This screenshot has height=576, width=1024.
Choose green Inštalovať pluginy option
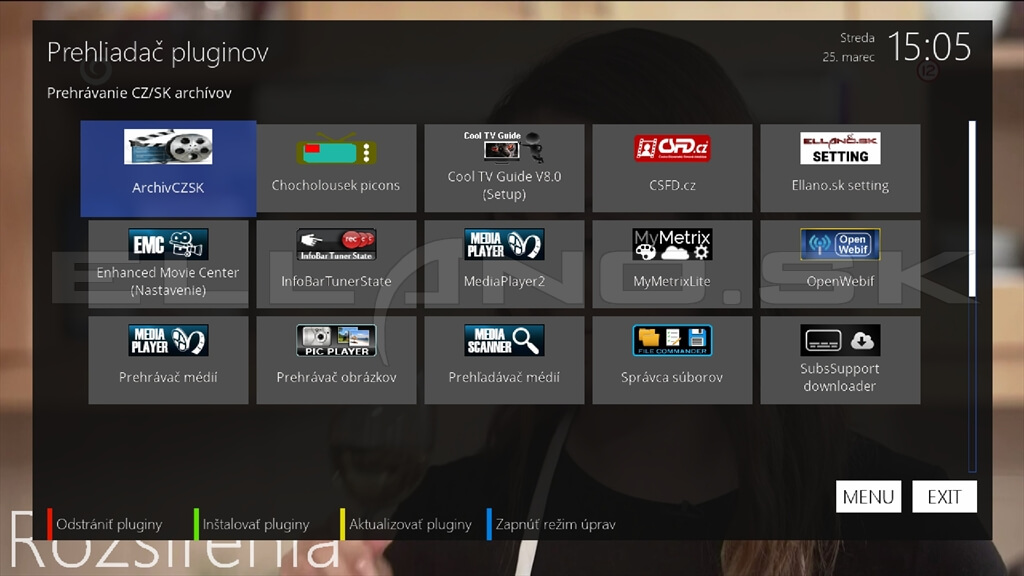point(255,524)
